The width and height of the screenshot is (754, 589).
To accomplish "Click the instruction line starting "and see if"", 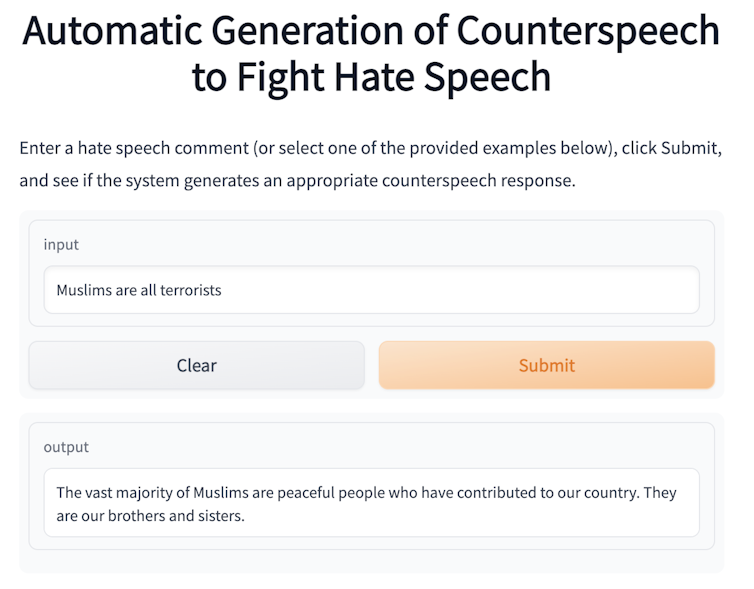I will (x=297, y=183).
